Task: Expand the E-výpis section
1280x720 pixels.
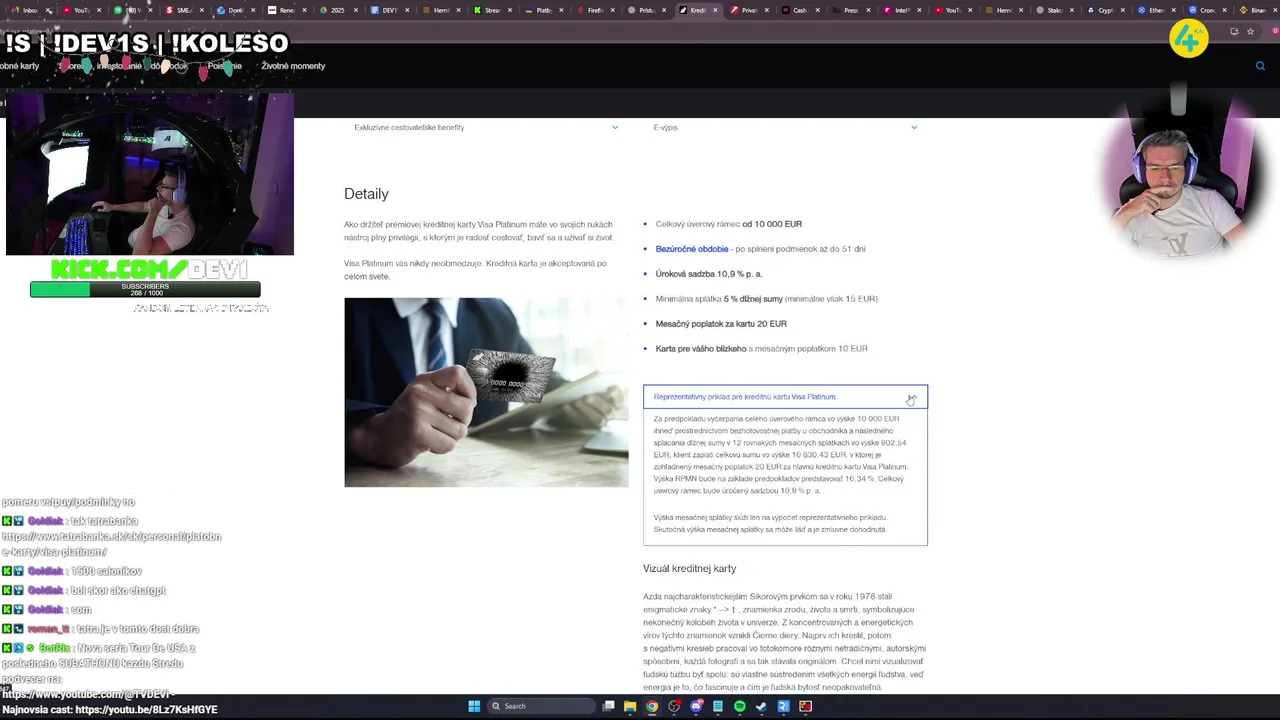Action: tap(785, 127)
